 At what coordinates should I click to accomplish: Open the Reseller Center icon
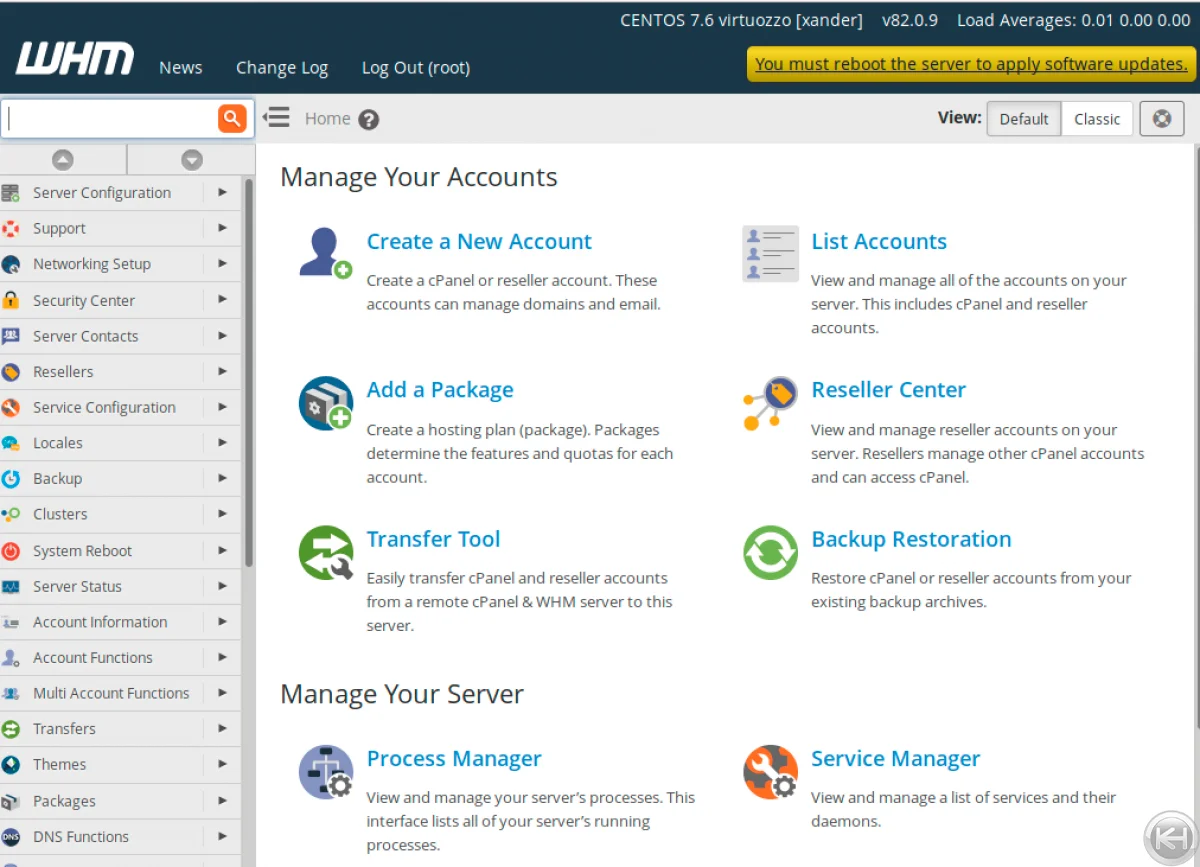pos(770,403)
